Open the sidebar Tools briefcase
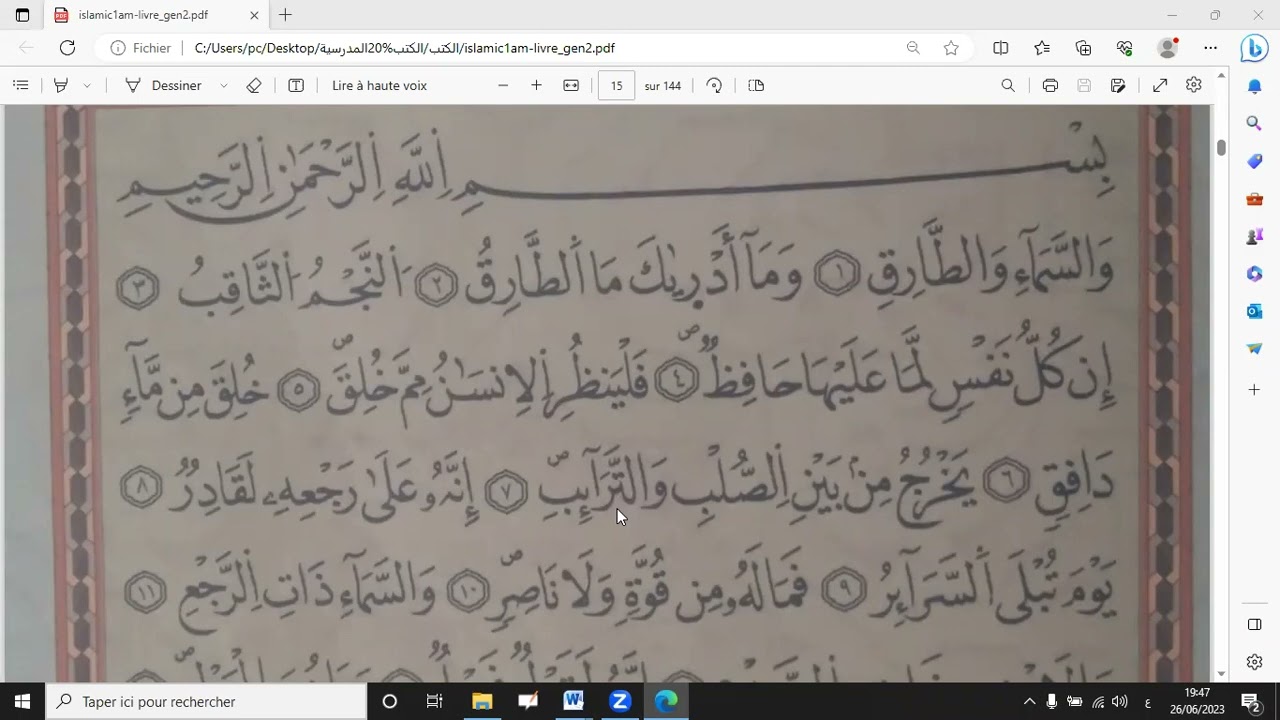The width and height of the screenshot is (1280, 720). click(x=1254, y=199)
